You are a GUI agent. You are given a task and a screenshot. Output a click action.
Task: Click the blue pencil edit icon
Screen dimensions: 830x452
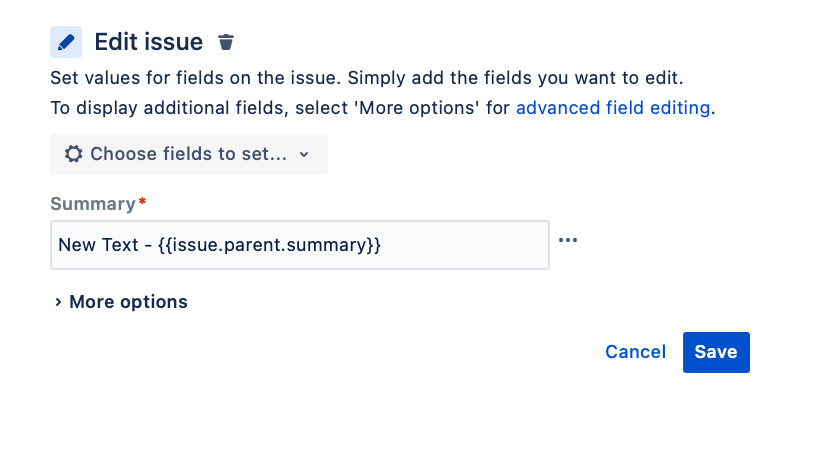click(x=66, y=42)
